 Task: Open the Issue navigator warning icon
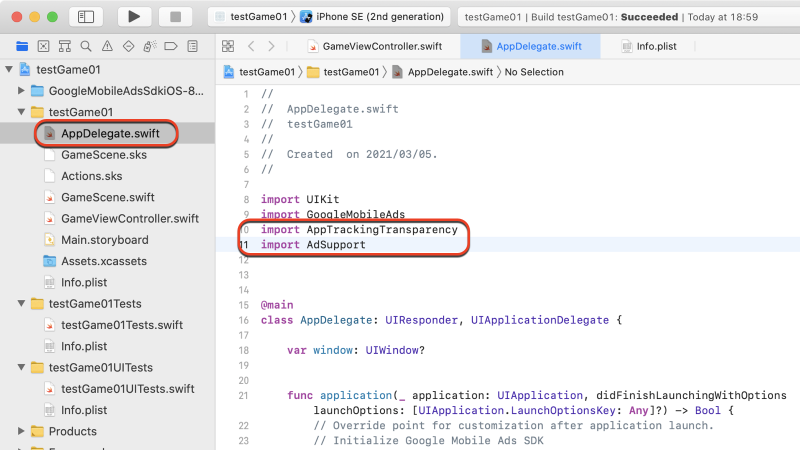[107, 46]
